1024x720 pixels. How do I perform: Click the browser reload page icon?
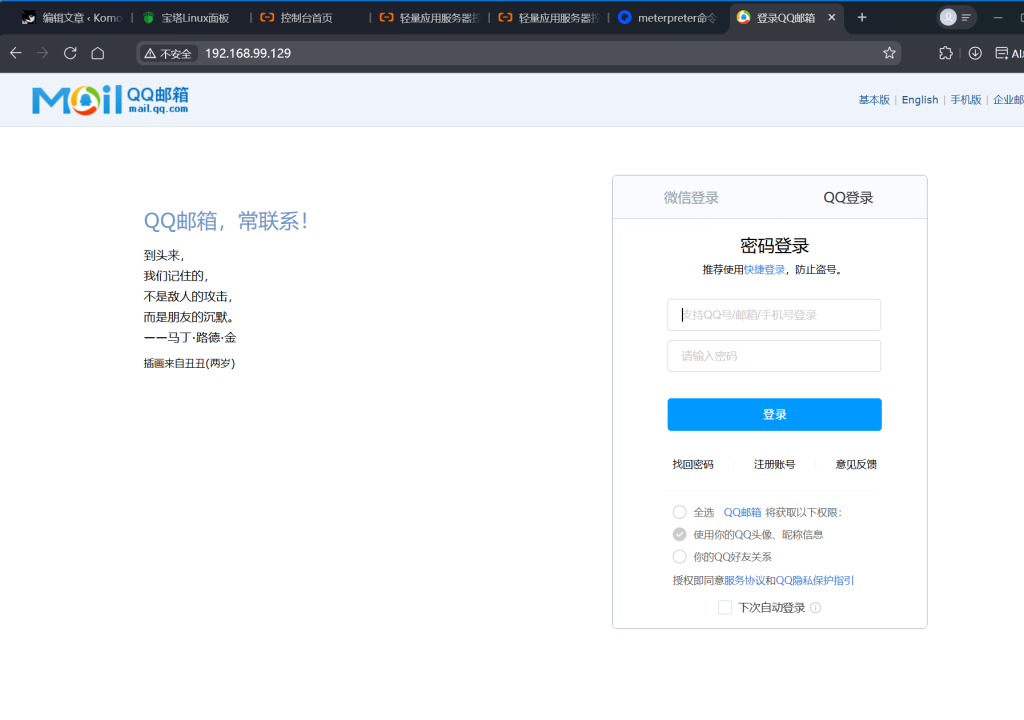(70, 53)
